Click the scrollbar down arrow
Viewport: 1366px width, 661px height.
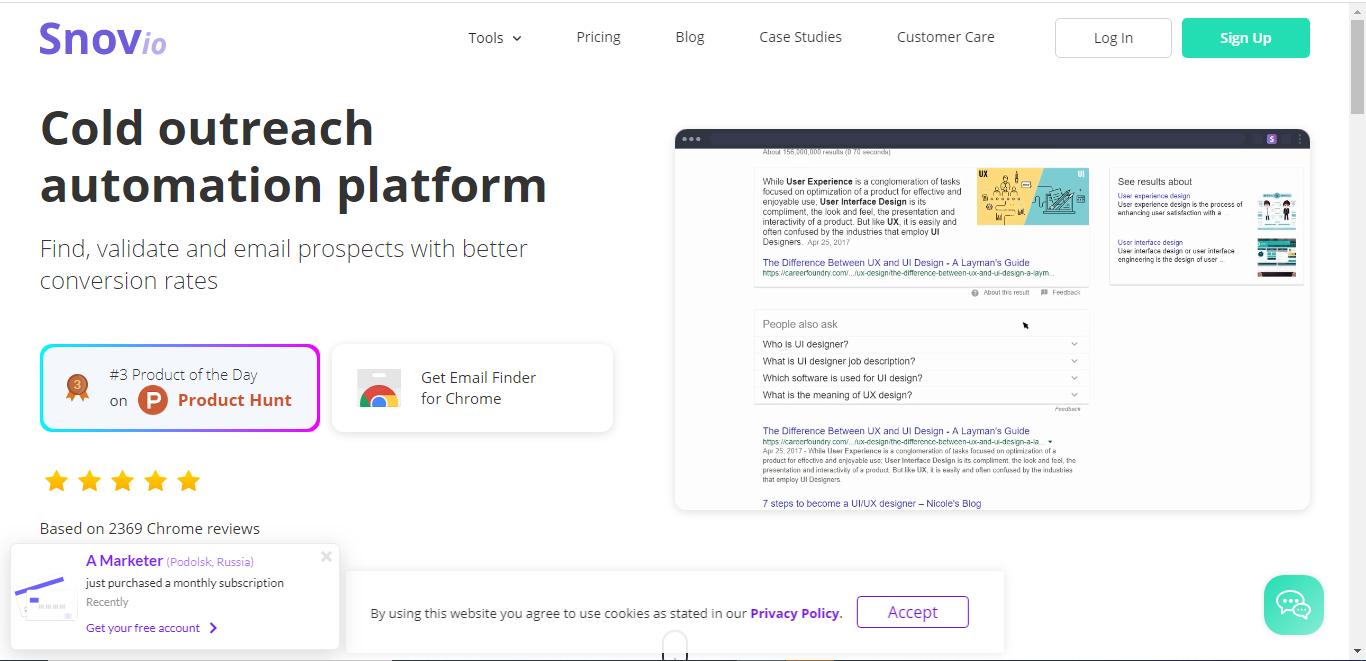click(x=1357, y=652)
